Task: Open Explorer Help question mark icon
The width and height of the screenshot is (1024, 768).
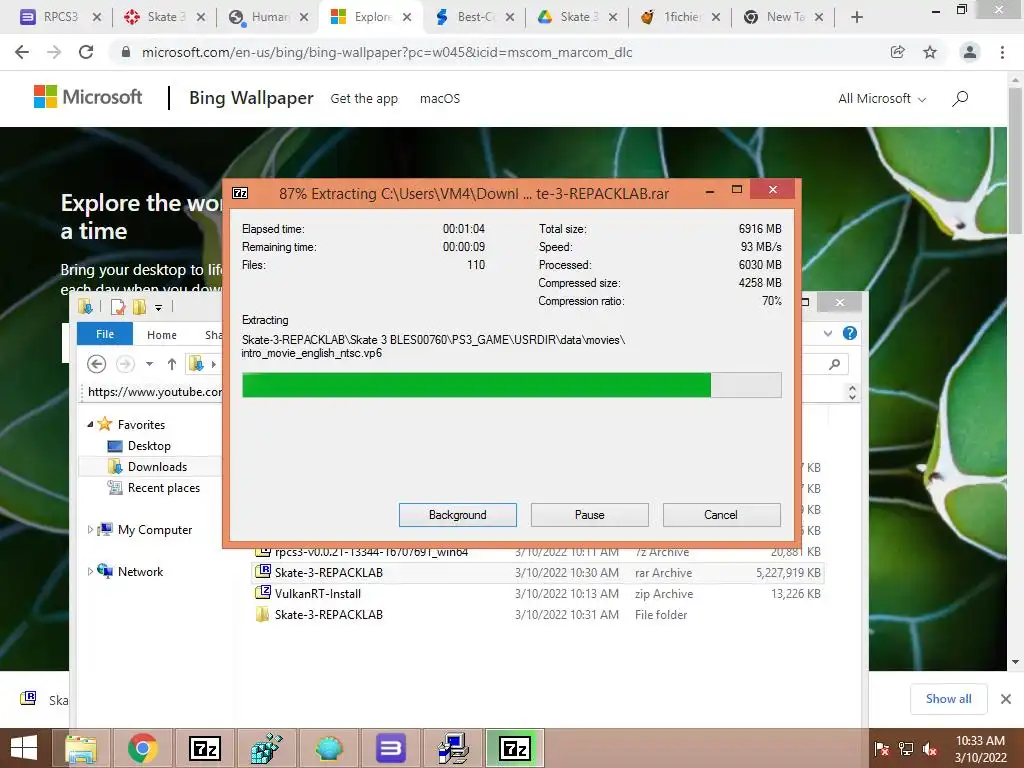Action: click(x=849, y=334)
